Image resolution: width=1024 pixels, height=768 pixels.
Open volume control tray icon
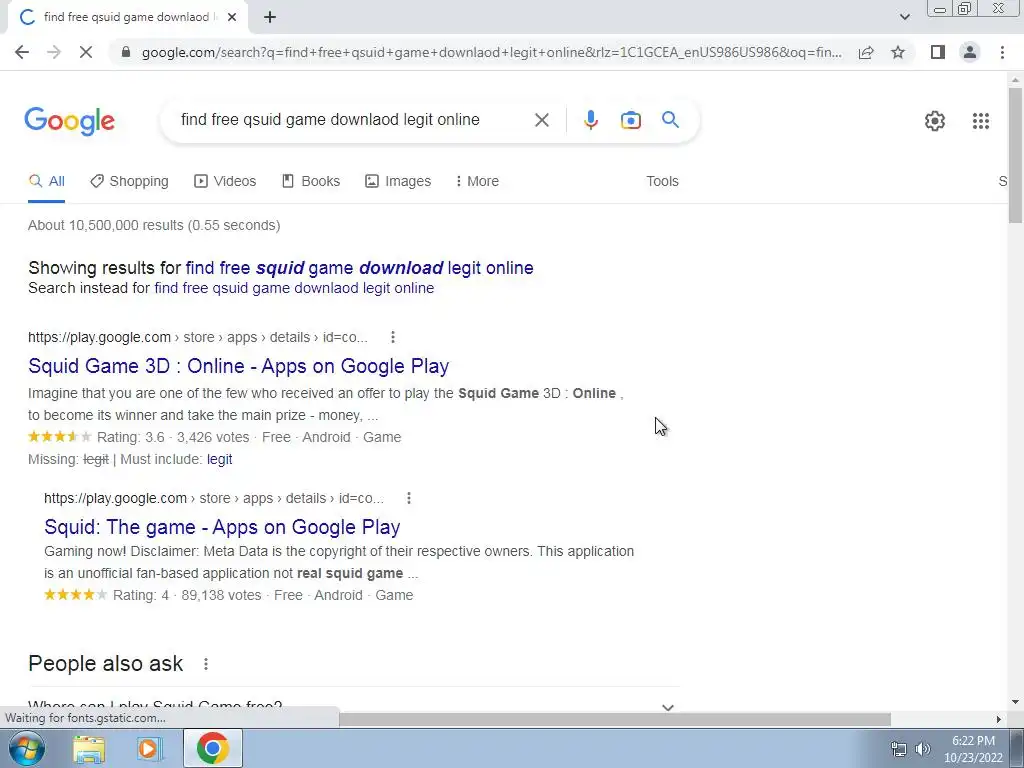click(923, 749)
